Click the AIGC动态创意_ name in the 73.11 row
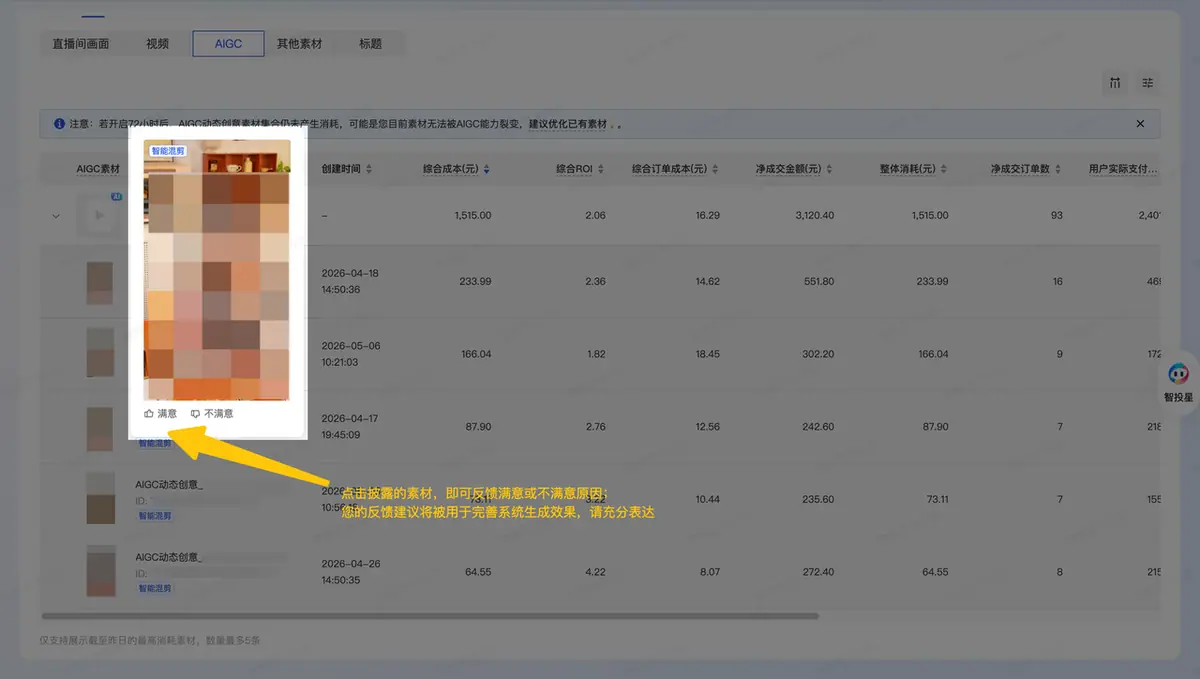 [x=168, y=484]
